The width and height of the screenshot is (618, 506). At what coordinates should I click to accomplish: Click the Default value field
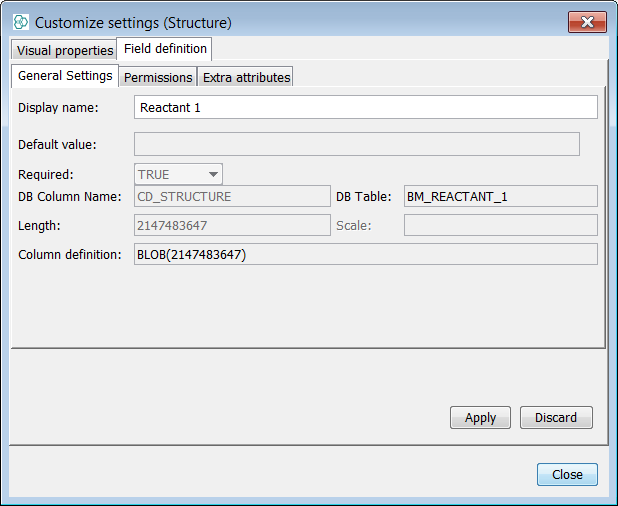coord(356,144)
